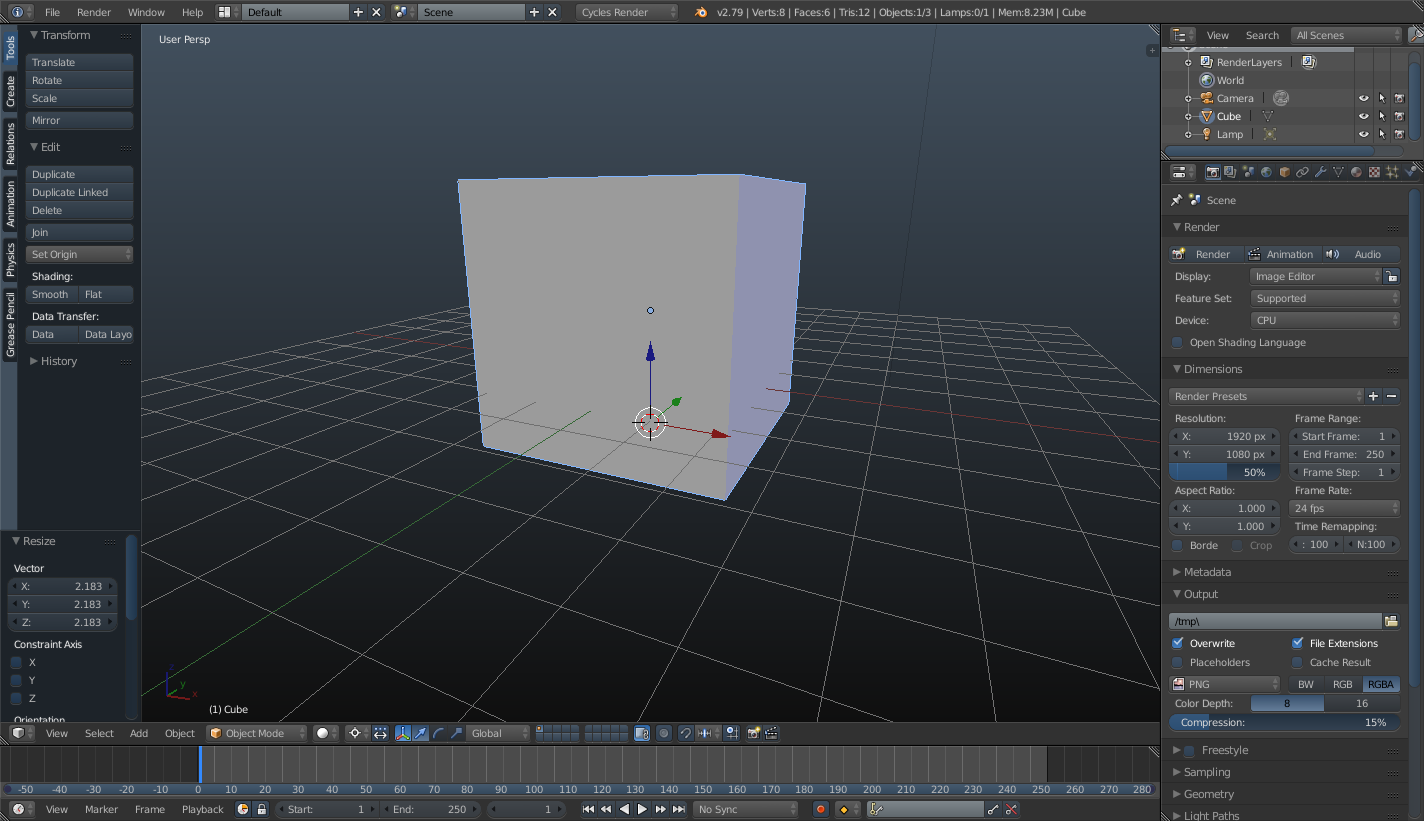Uncheck the Overwrite checkbox
The width and height of the screenshot is (1424, 821).
pos(1177,643)
